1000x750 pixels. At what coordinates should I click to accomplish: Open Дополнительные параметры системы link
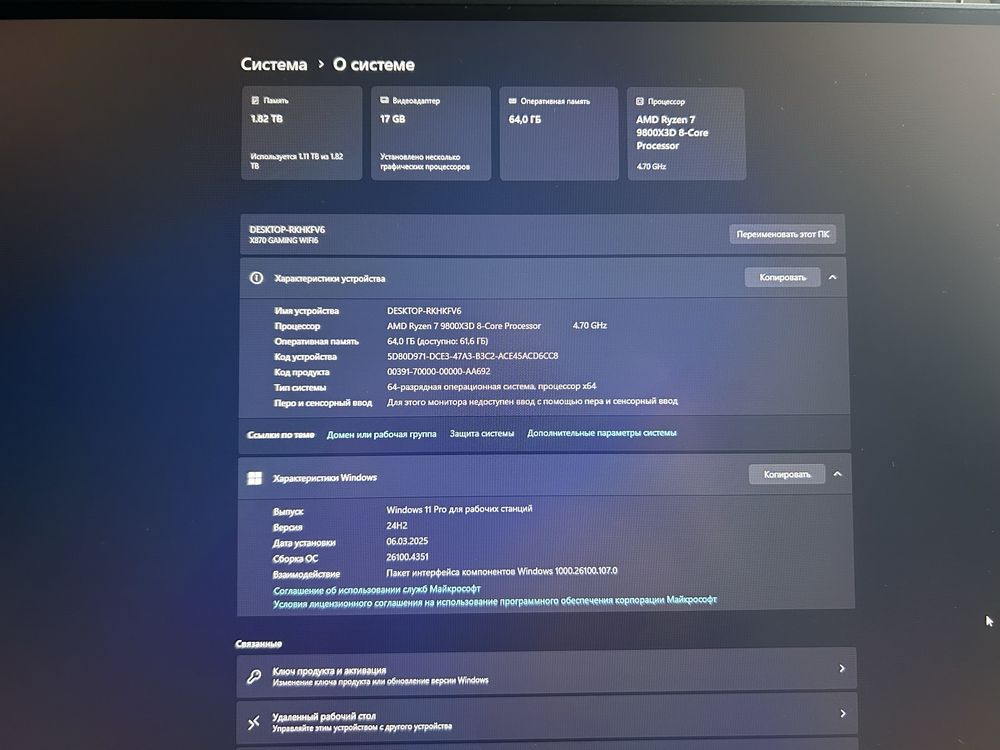tap(601, 432)
